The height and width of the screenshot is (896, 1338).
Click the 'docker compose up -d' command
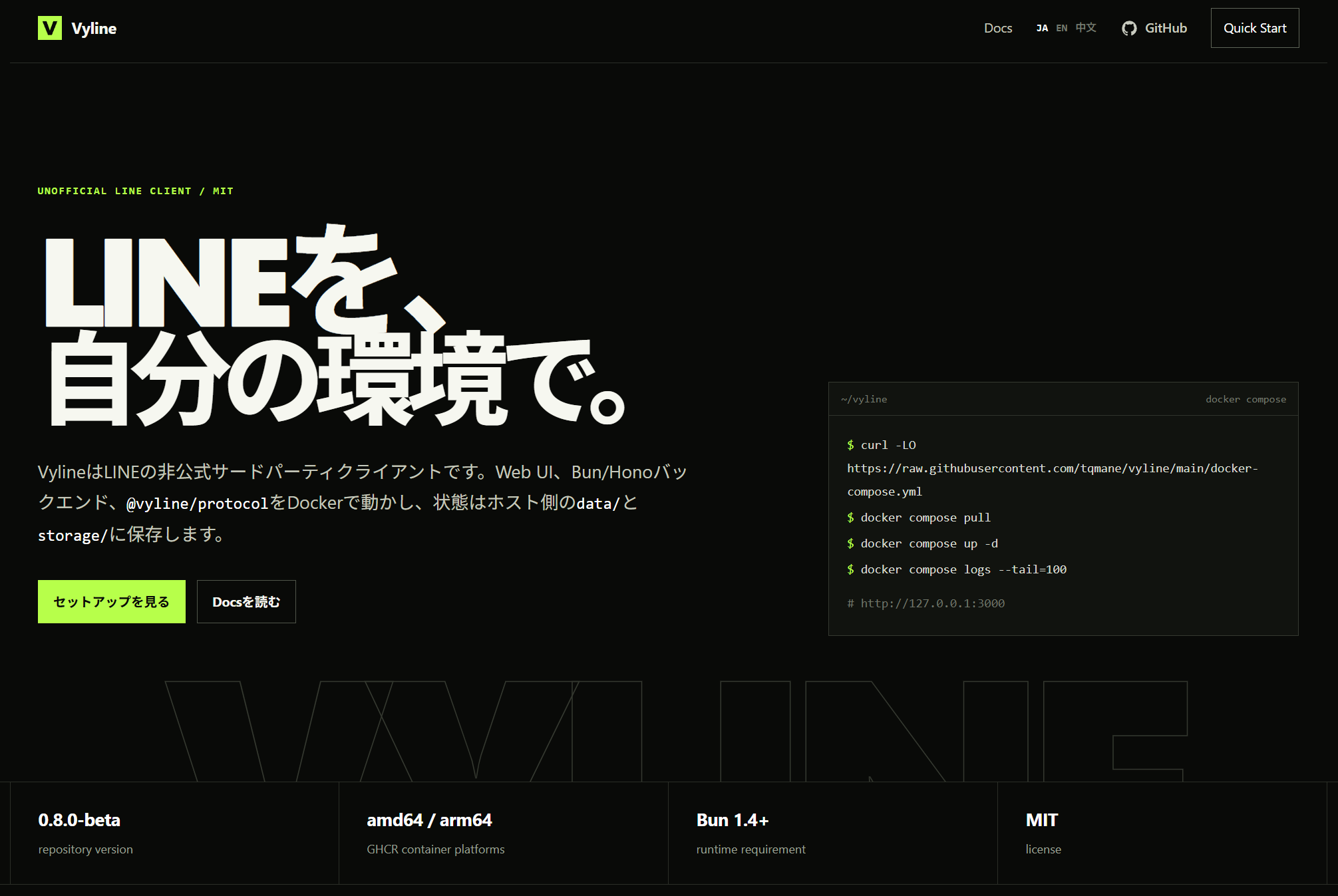923,543
